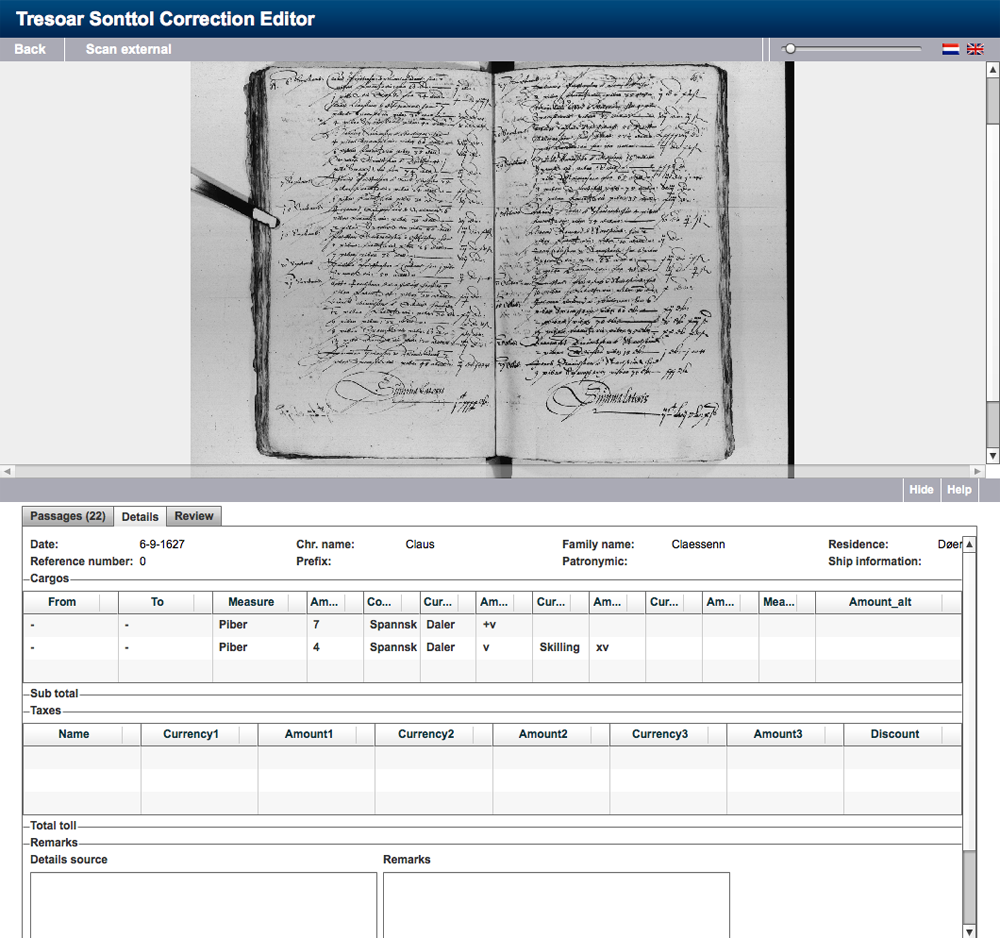Click the Discount column header in Taxes
The image size is (1000, 938).
(894, 734)
